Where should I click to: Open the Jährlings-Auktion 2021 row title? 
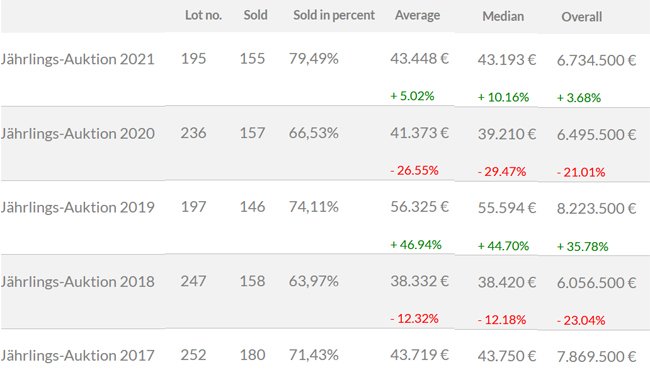coord(78,59)
